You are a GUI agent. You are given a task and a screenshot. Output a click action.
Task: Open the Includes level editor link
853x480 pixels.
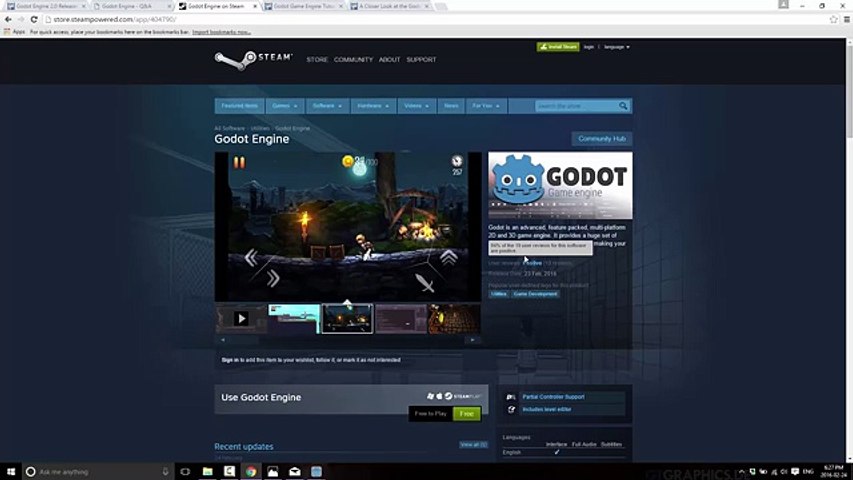pyautogui.click(x=547, y=409)
